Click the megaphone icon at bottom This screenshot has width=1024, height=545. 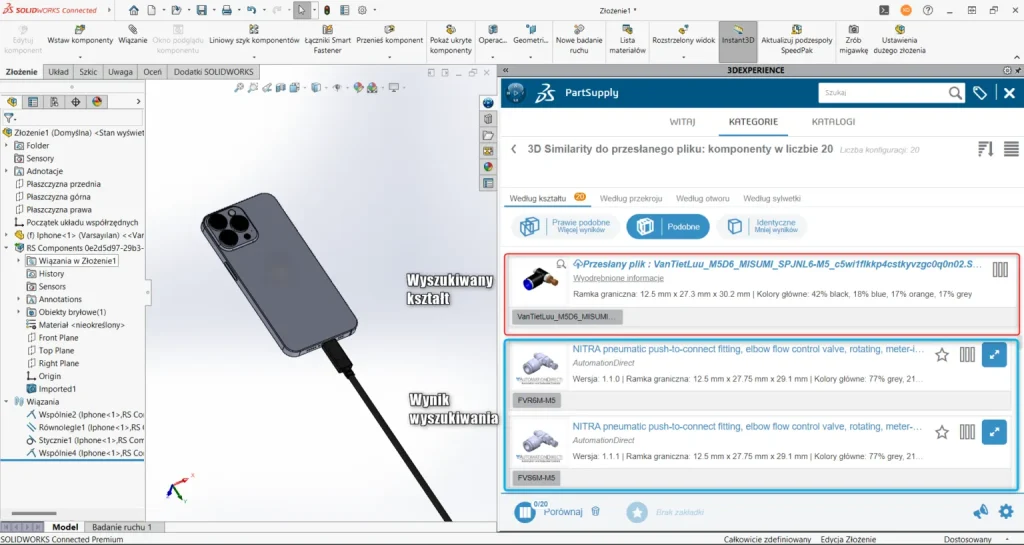[x=980, y=512]
